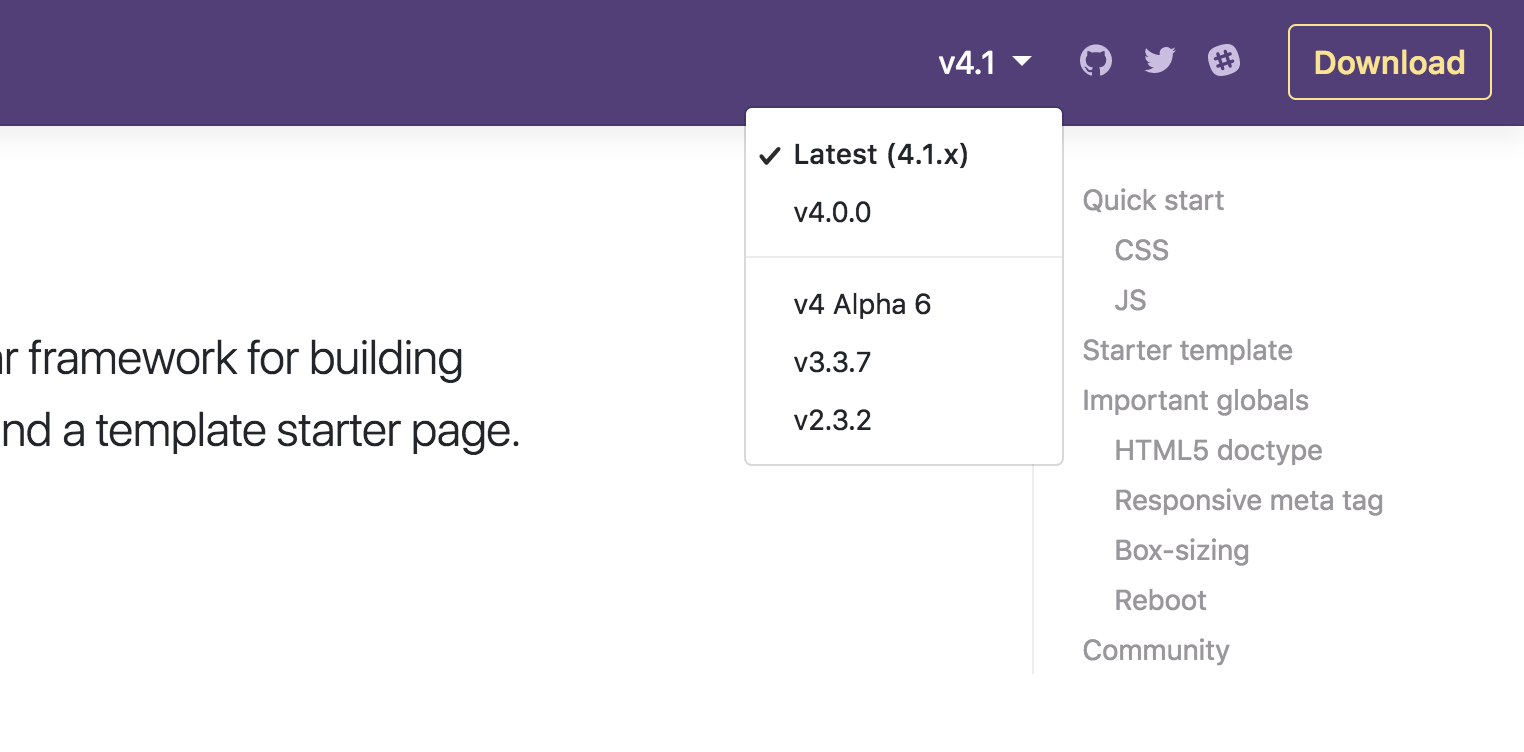The image size is (1524, 752).
Task: Jump to Community section
Action: pyautogui.click(x=1156, y=650)
